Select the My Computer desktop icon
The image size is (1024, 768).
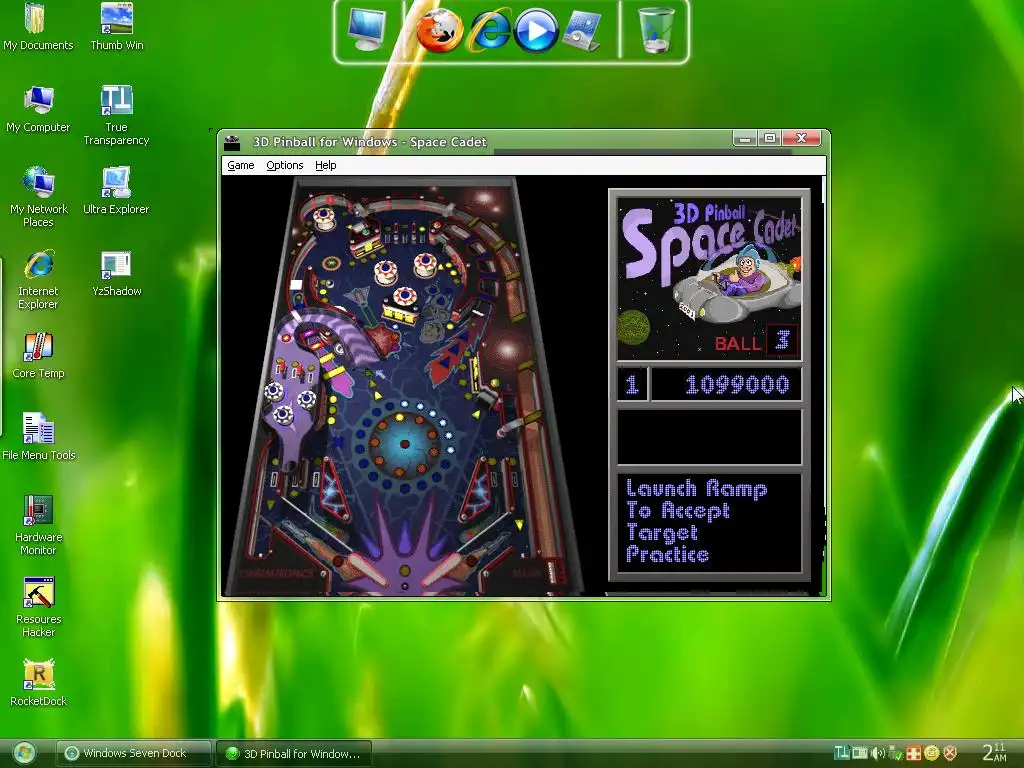tap(38, 110)
